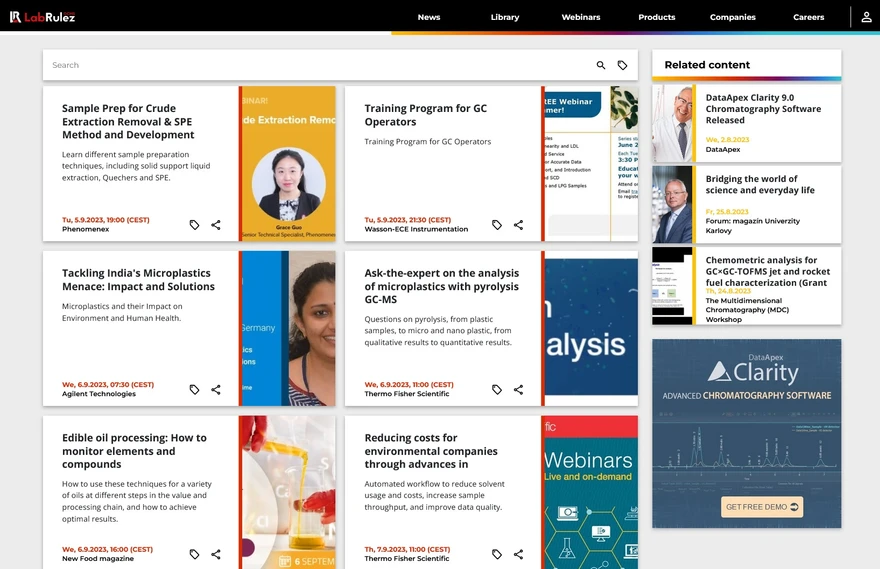Image resolution: width=880 pixels, height=569 pixels.
Task: Open the Companies menu
Action: point(732,17)
